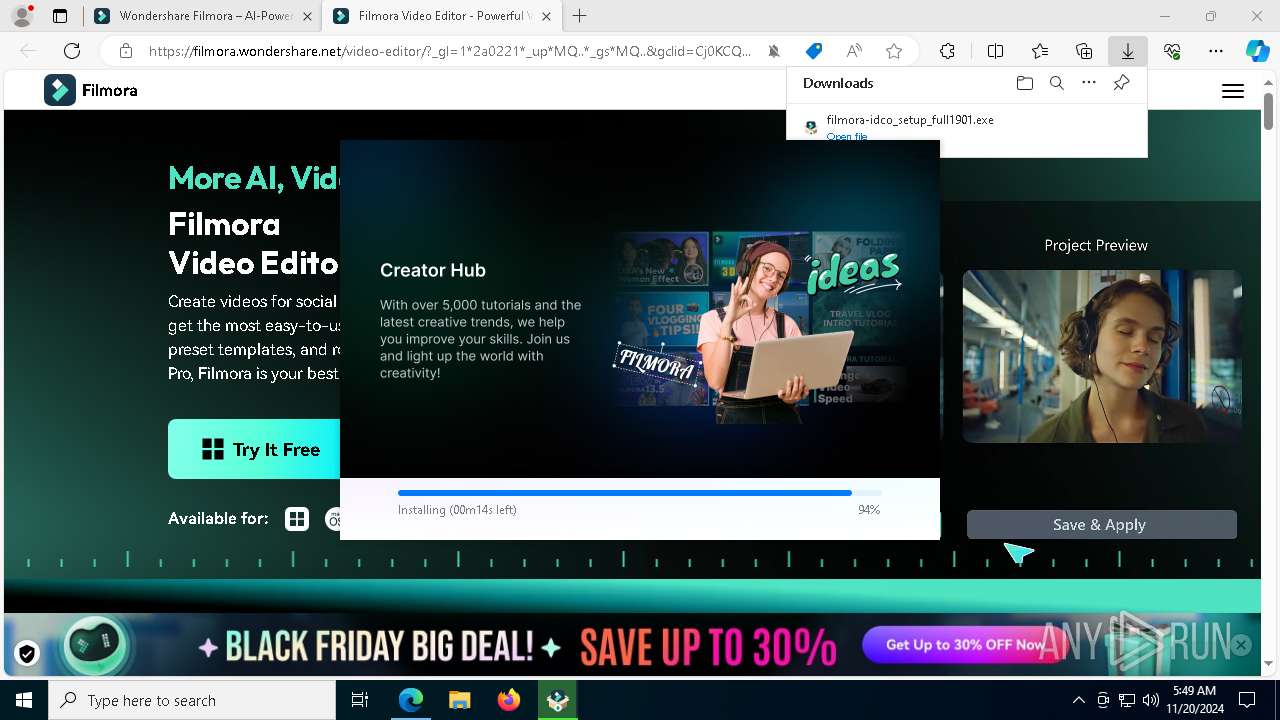The height and width of the screenshot is (720, 1280).
Task: Click Get Up to 30% OFF Now
Action: point(965,645)
